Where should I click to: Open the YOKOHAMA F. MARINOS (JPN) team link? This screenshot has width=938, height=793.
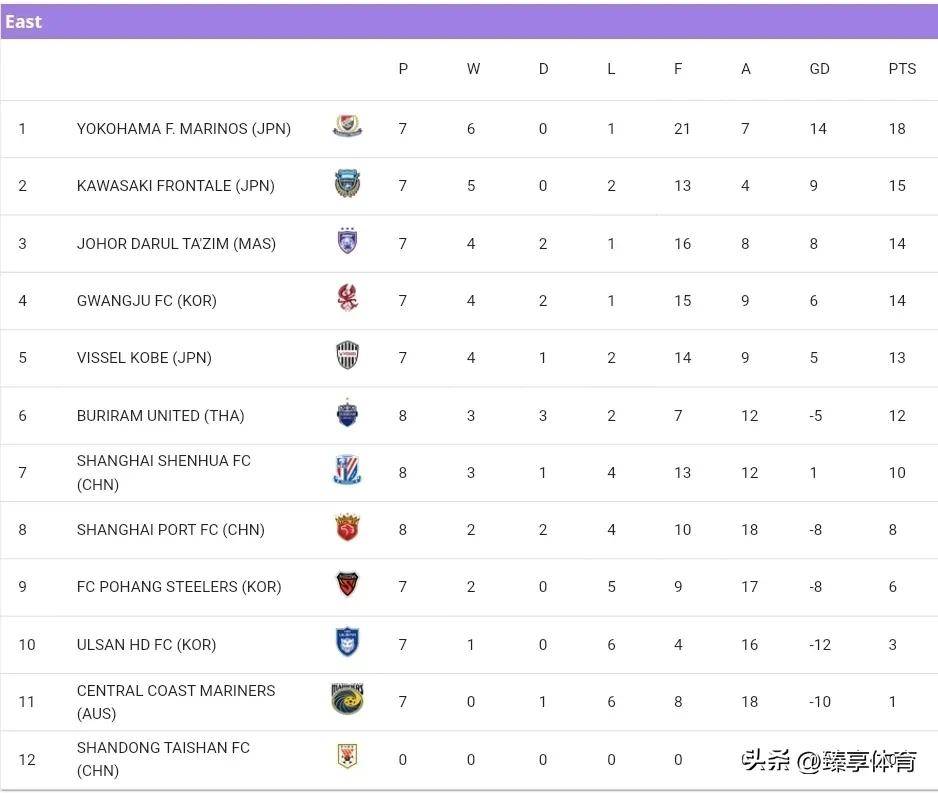pos(184,129)
